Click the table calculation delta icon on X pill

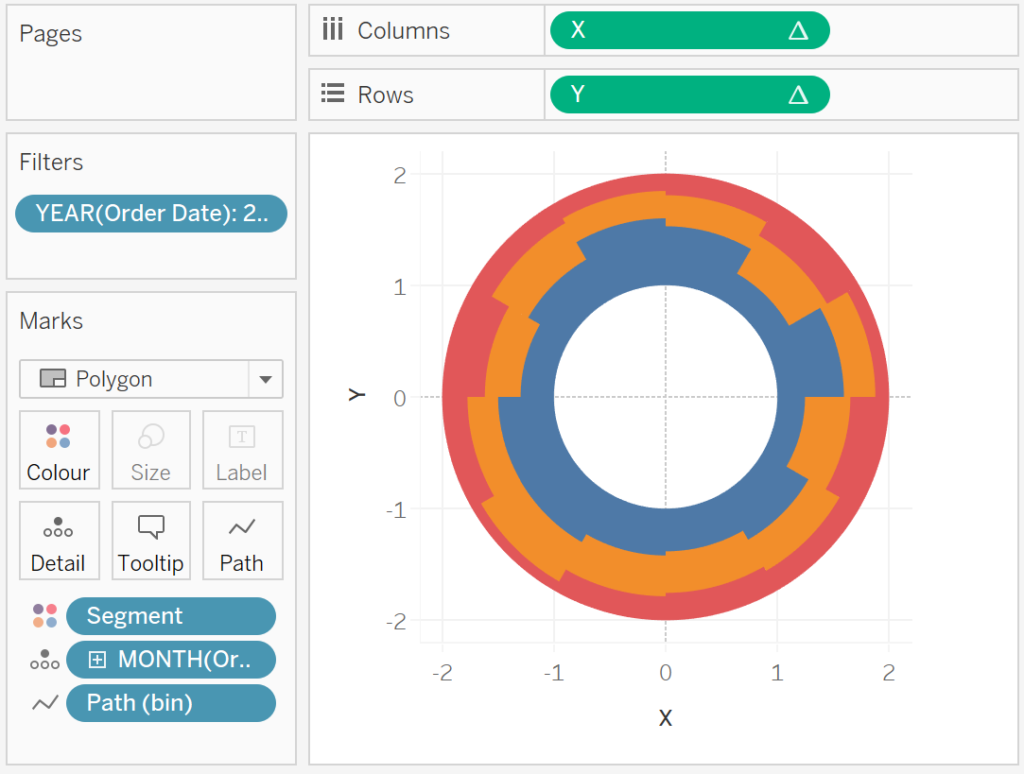[798, 31]
